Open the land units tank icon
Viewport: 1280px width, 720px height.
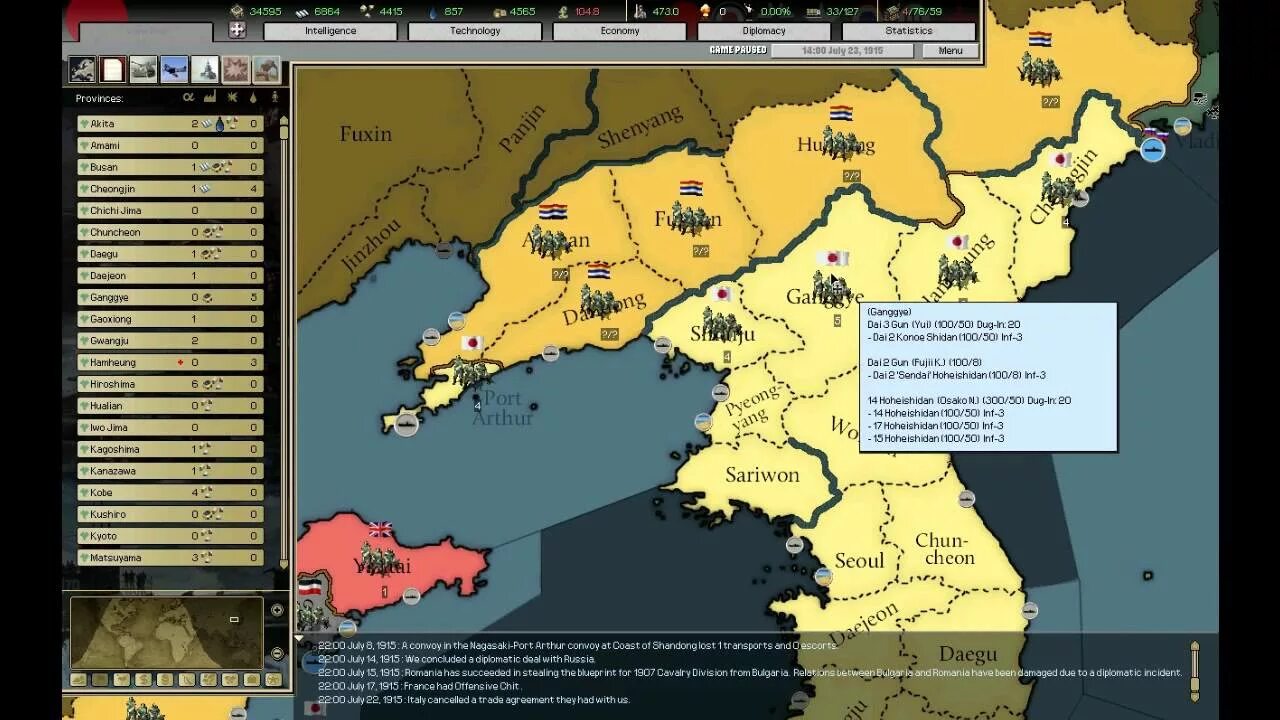pos(143,68)
